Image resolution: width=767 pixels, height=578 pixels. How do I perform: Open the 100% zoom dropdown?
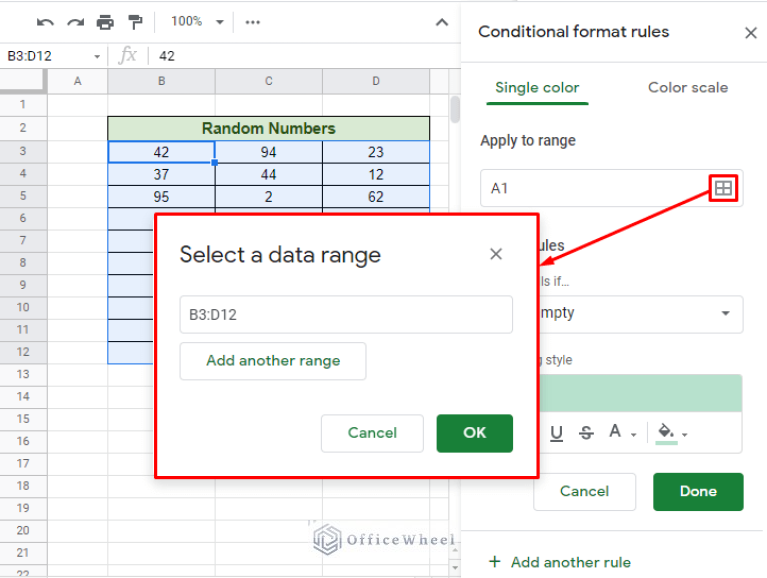coord(197,22)
